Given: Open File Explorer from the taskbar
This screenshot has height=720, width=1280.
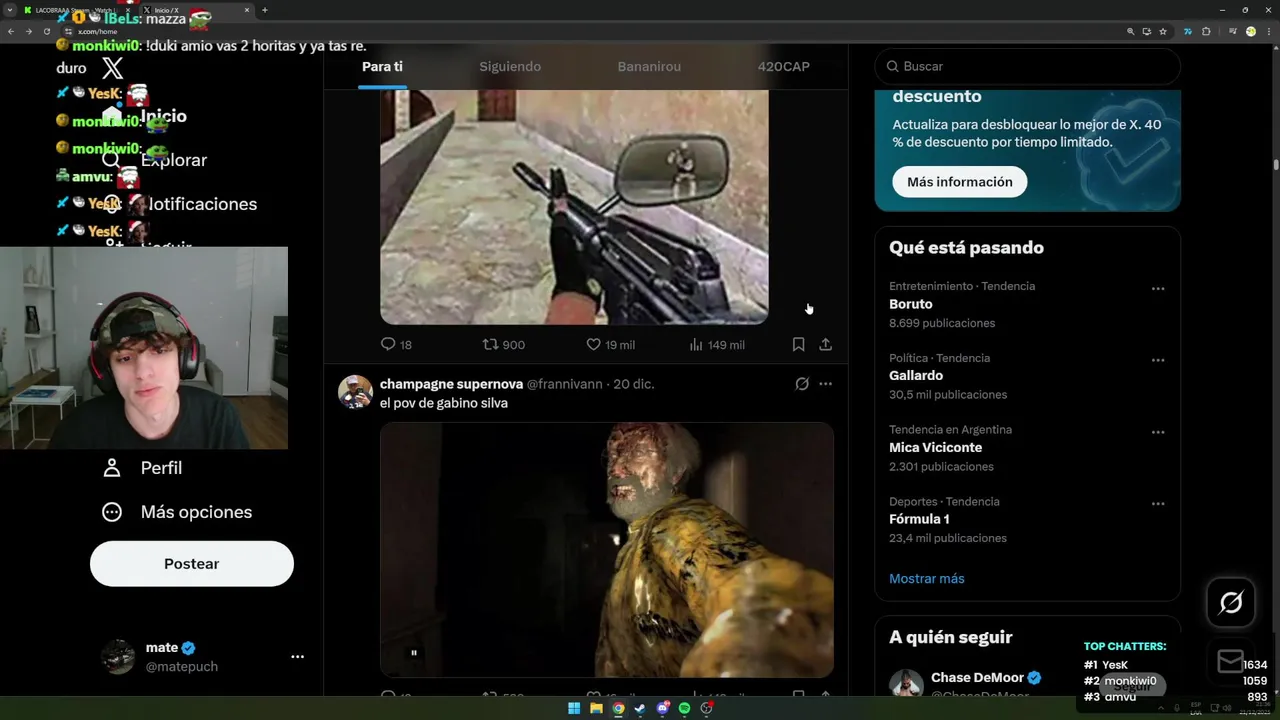Looking at the screenshot, I should tap(596, 708).
